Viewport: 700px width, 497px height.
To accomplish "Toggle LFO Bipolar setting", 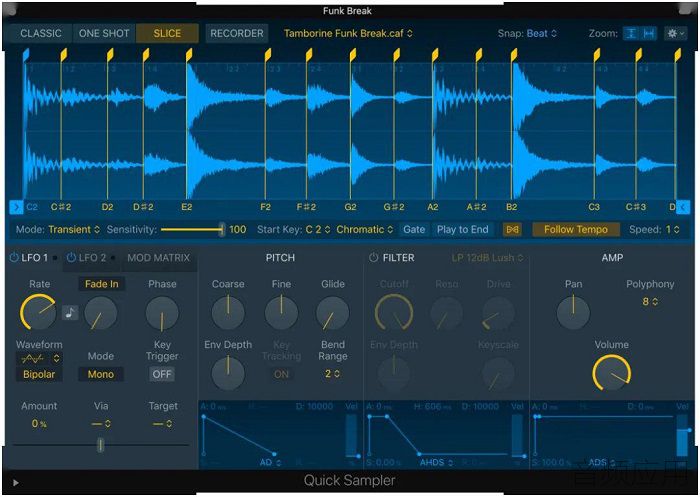I will tap(39, 374).
